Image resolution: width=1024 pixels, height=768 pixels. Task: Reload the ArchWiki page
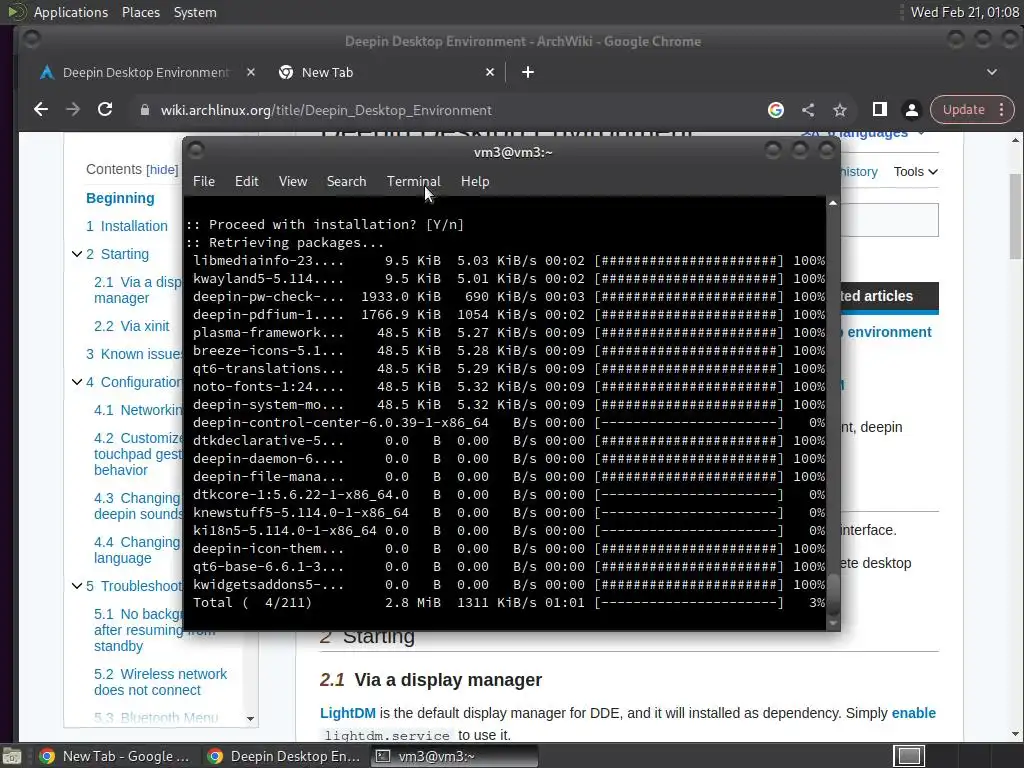pos(104,110)
